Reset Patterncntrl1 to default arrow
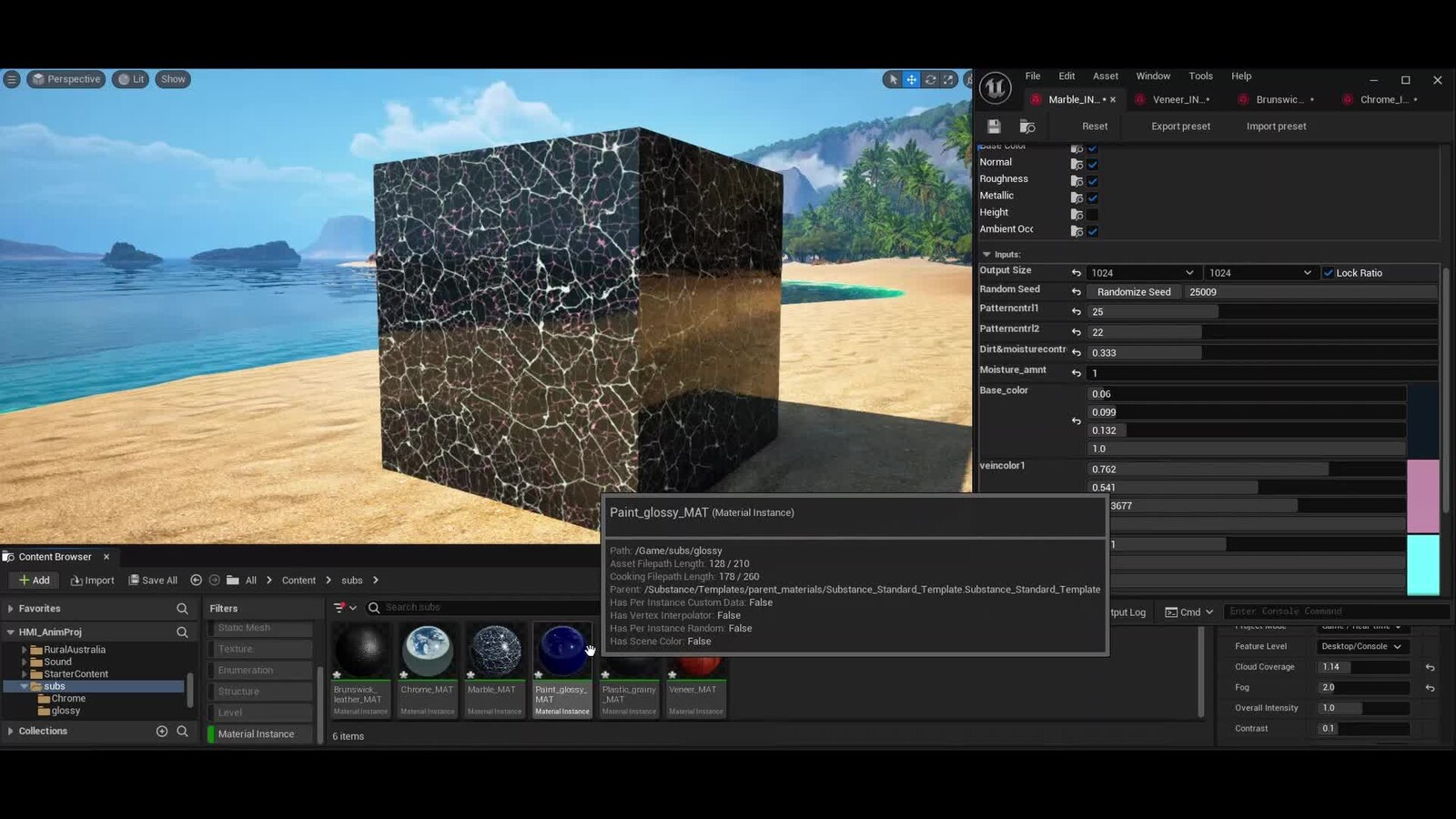Viewport: 1456px width, 819px height. point(1077,312)
